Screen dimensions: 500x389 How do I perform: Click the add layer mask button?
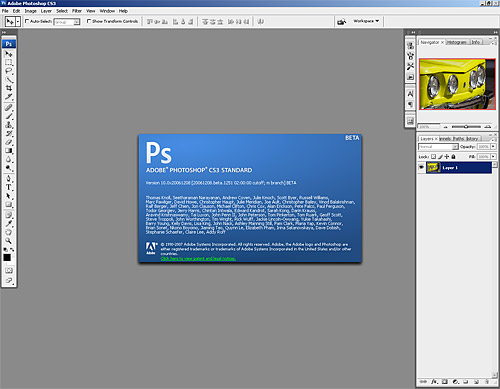(x=444, y=381)
